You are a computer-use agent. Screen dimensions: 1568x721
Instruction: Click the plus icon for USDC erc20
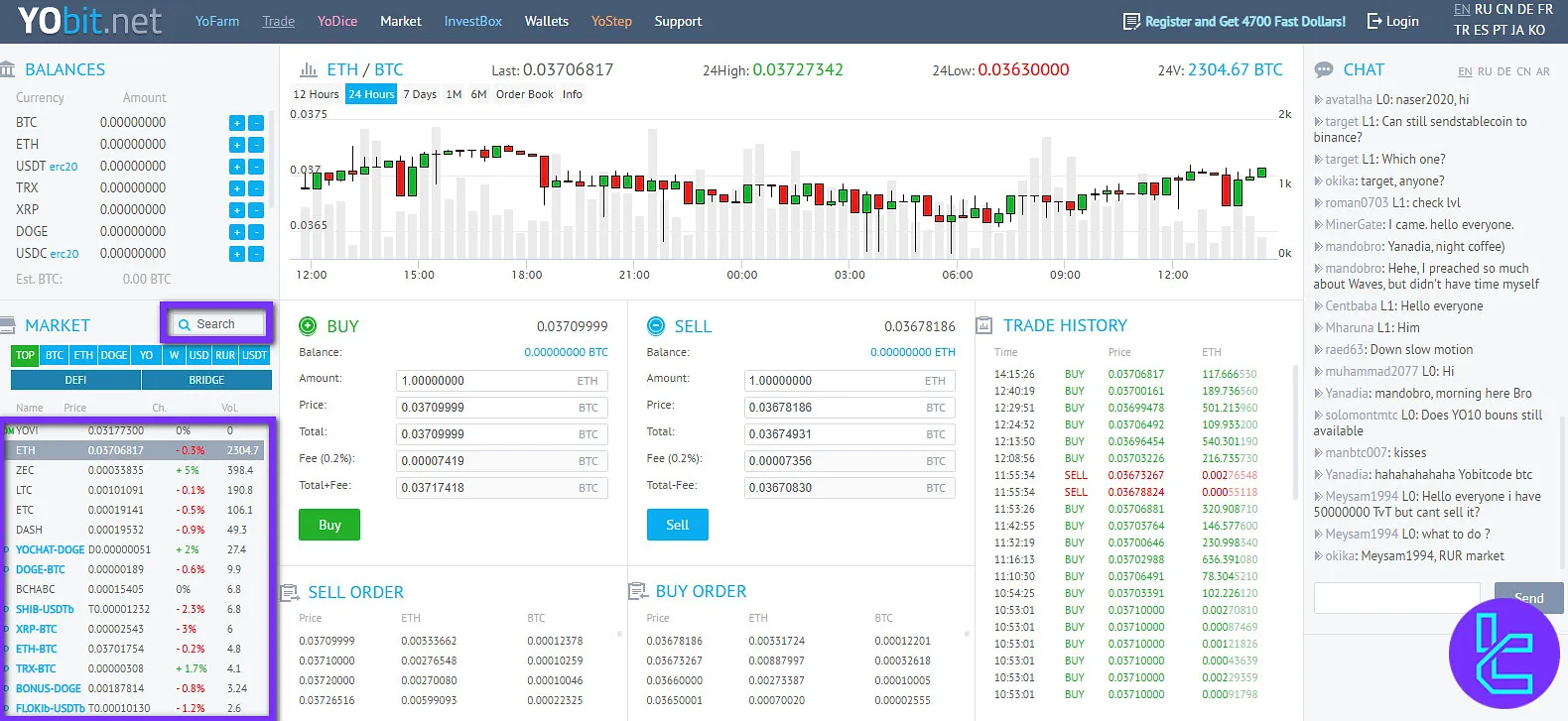click(x=236, y=254)
